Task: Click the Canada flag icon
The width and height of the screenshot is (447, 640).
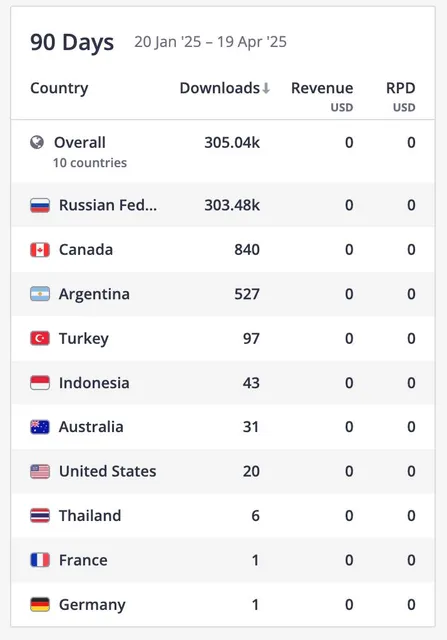Action: pyautogui.click(x=40, y=250)
